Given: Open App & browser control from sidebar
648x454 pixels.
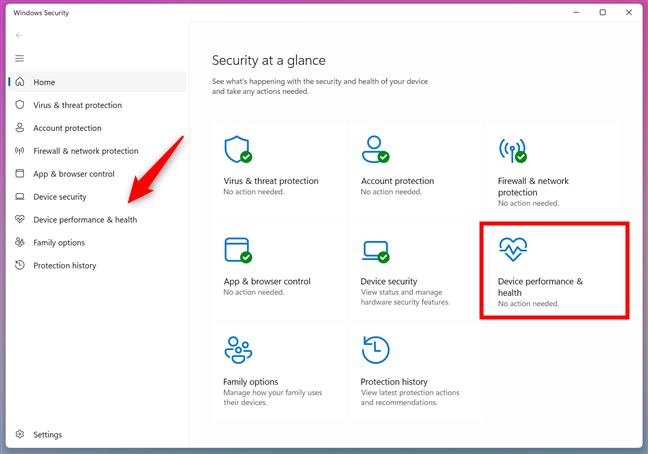Looking at the screenshot, I should (x=98, y=174).
